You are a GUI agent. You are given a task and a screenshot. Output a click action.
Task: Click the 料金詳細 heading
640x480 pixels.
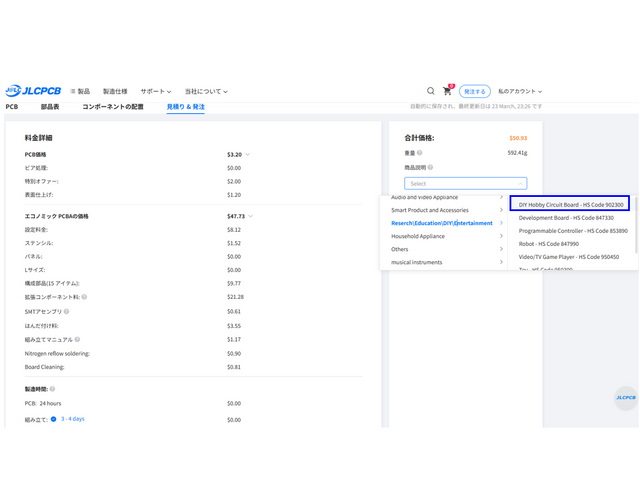point(38,138)
